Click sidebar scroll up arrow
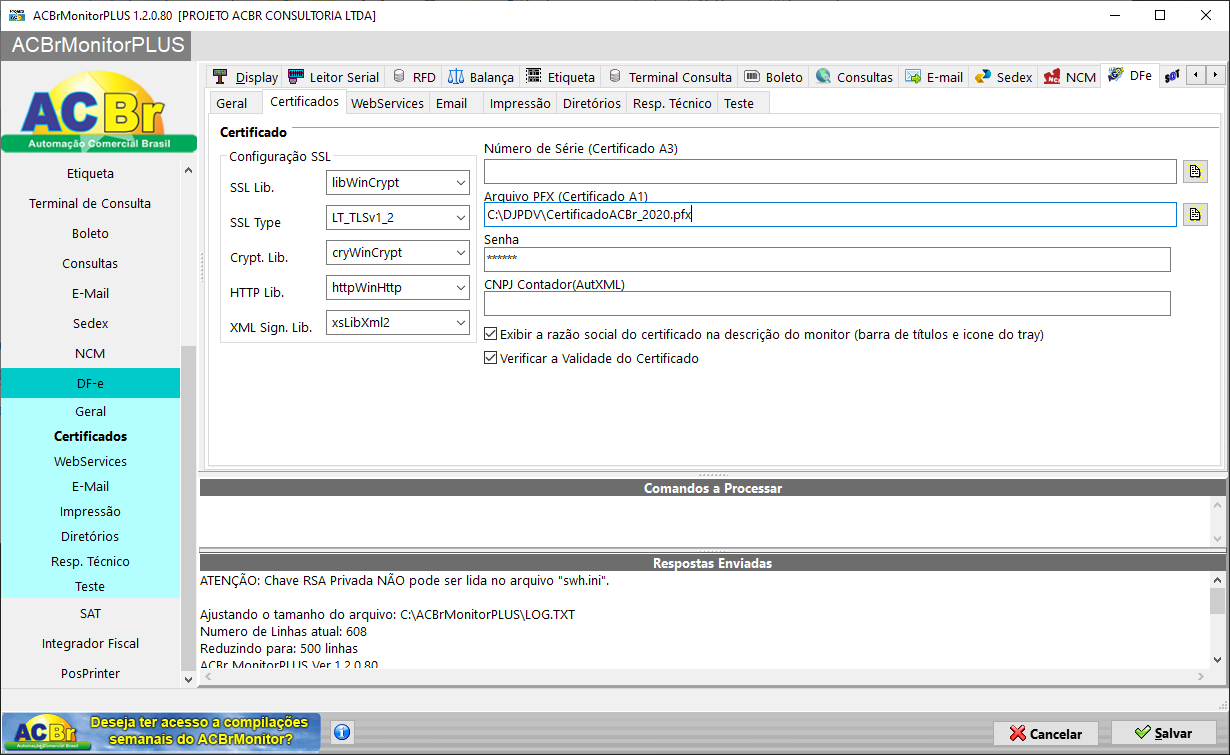The image size is (1230, 755). [188, 171]
